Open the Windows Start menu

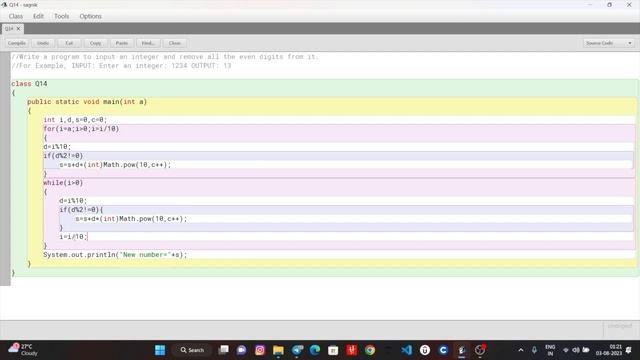tap(160, 350)
